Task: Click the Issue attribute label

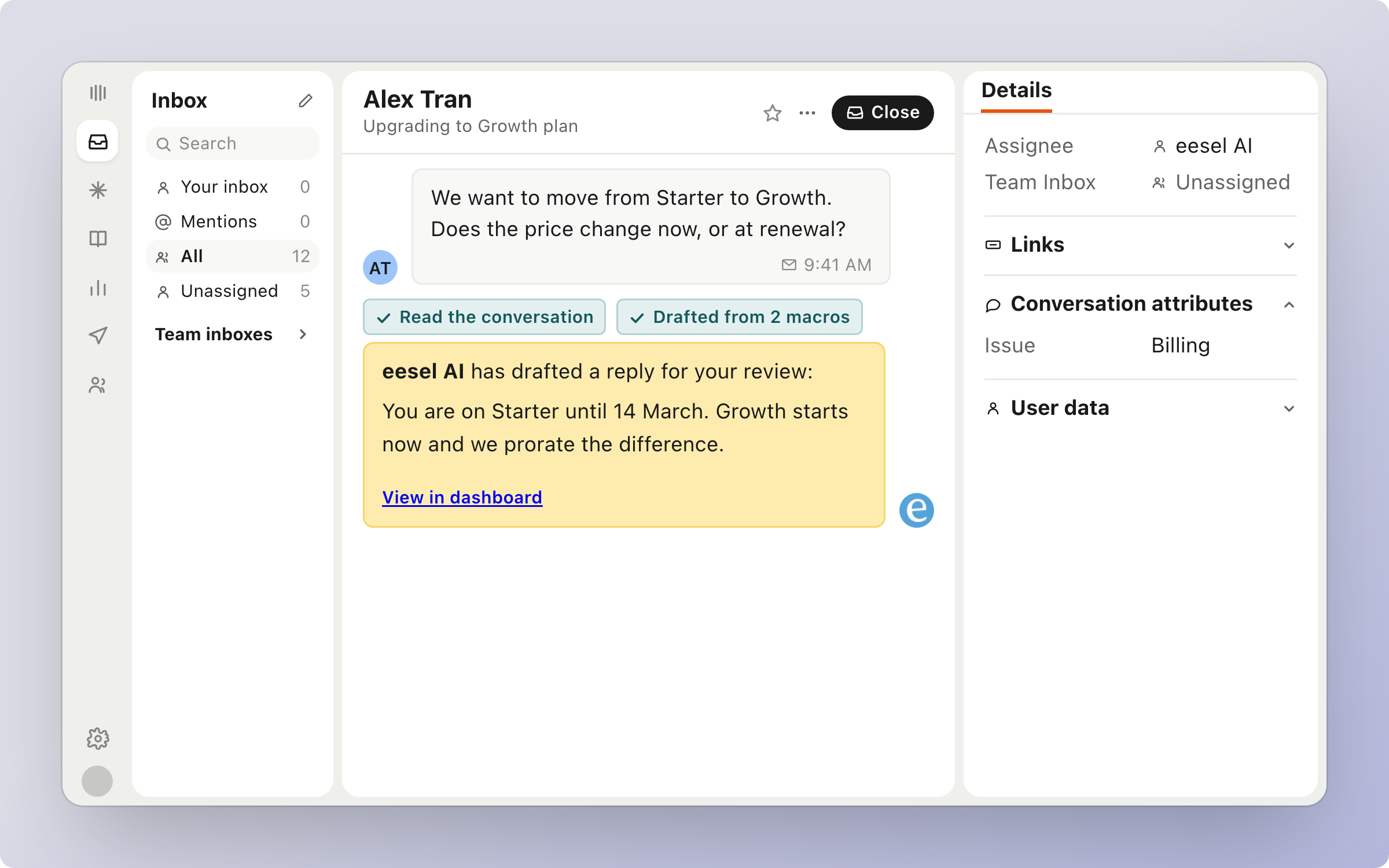Action: [1010, 345]
